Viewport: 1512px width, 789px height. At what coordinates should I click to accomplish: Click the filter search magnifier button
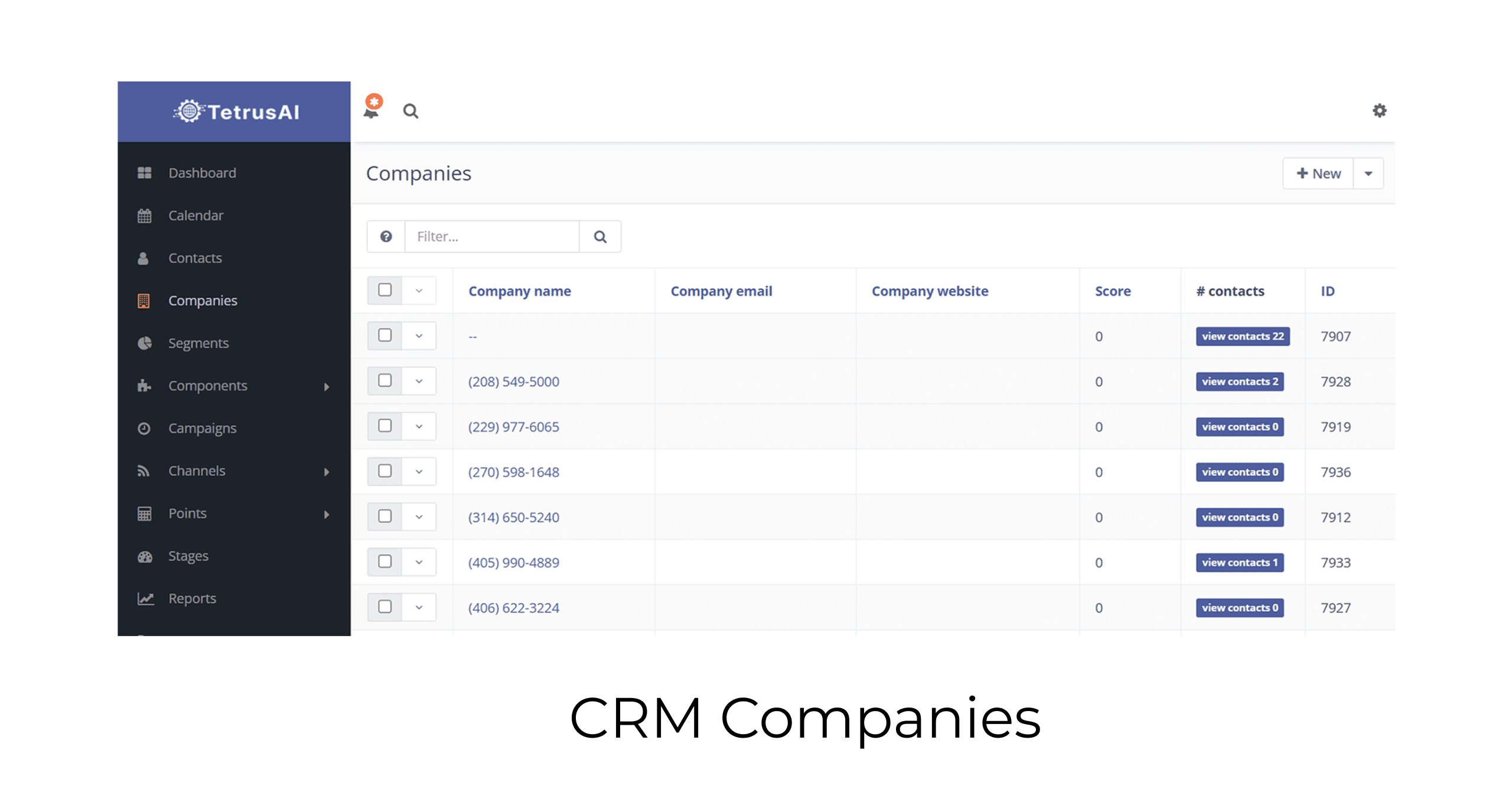pos(600,236)
